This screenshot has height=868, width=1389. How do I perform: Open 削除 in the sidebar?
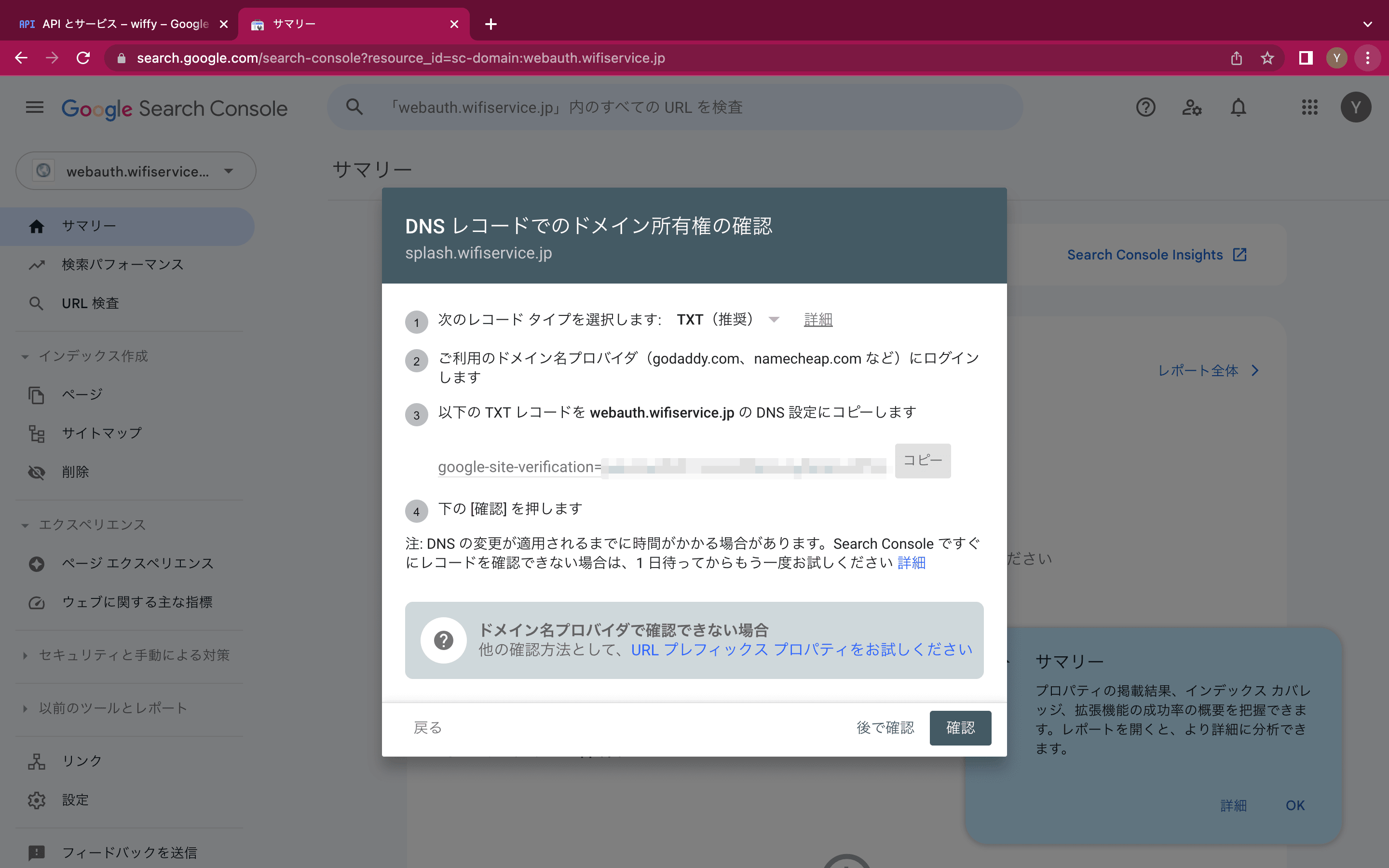click(x=127, y=472)
